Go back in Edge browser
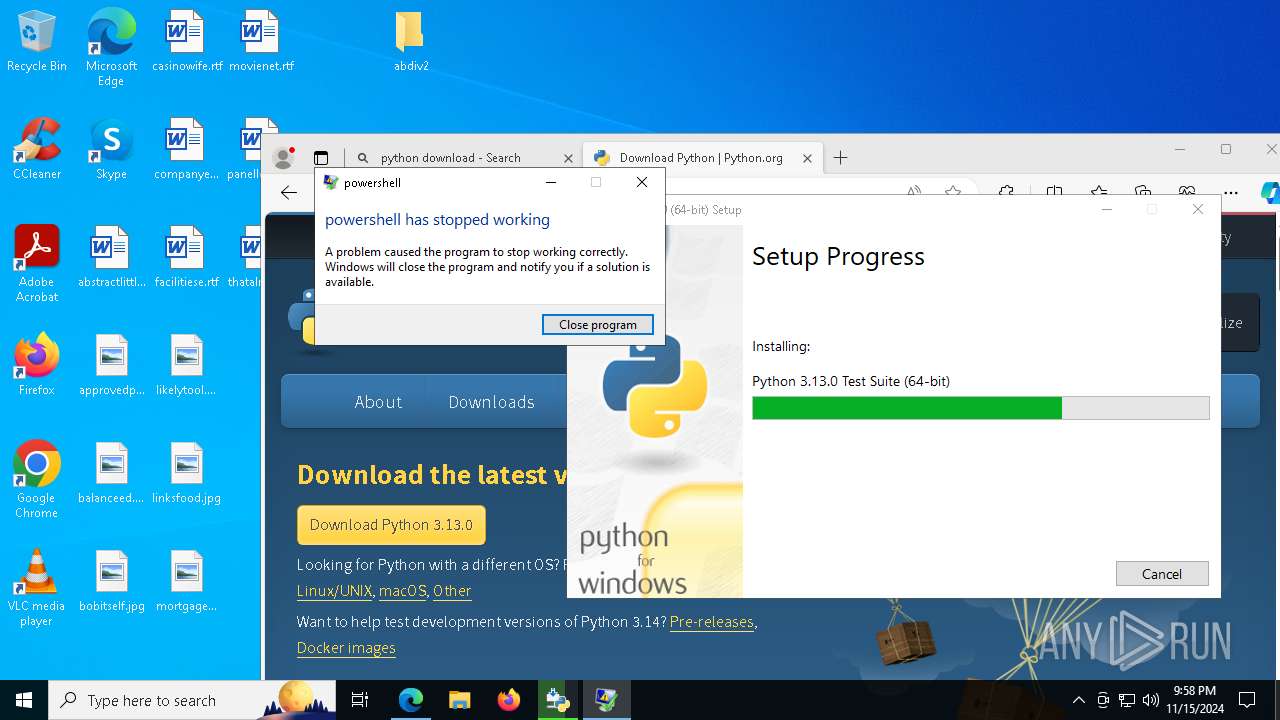Image resolution: width=1280 pixels, height=720 pixels. [x=289, y=193]
